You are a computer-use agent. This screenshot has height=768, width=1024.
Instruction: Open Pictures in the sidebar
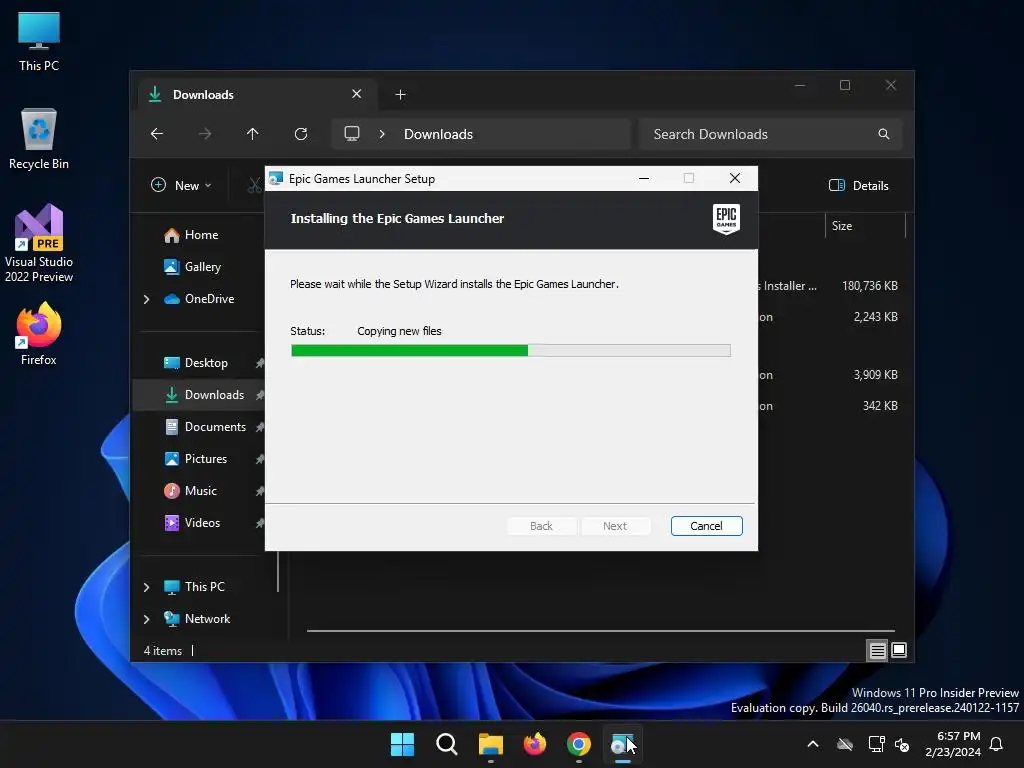[206, 459]
